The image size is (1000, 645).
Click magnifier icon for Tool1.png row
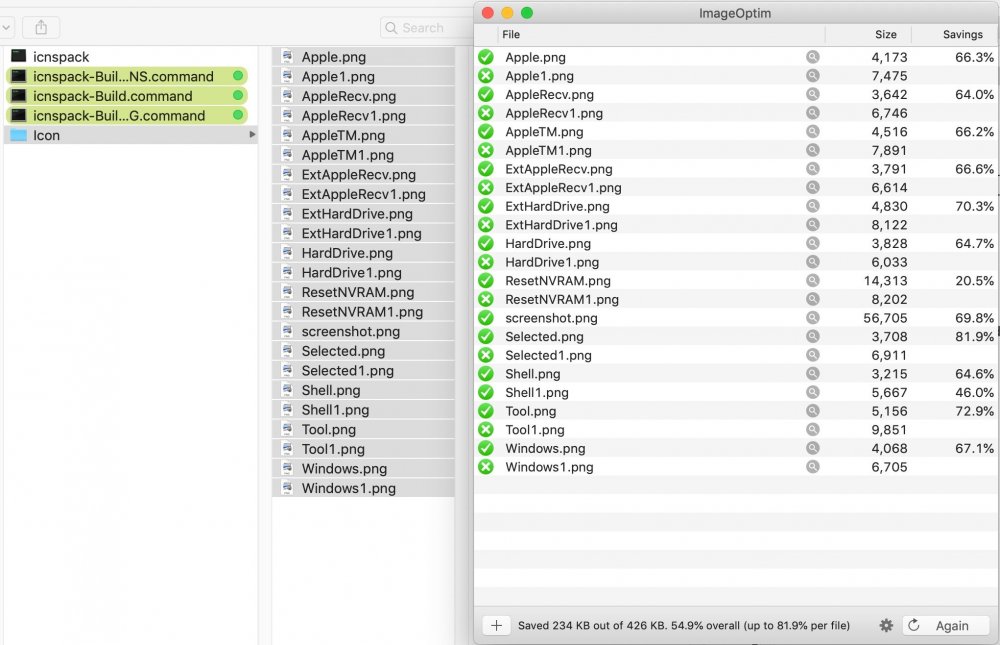812,429
